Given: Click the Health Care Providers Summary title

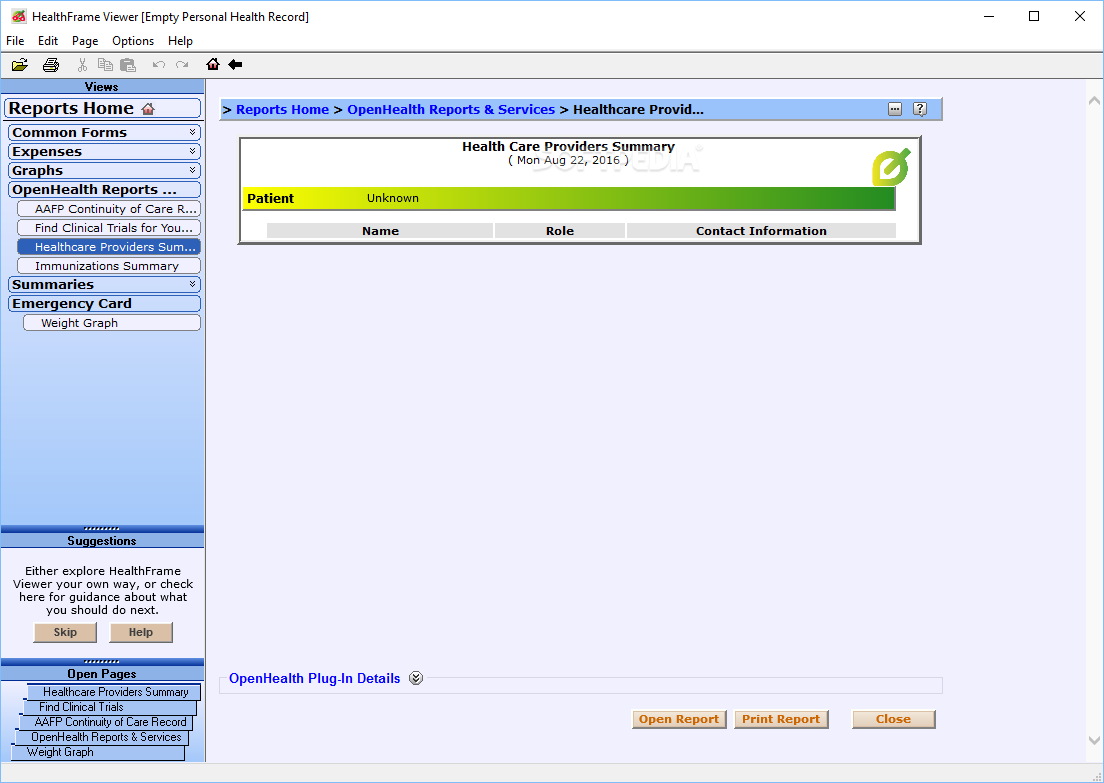Looking at the screenshot, I should click(568, 146).
